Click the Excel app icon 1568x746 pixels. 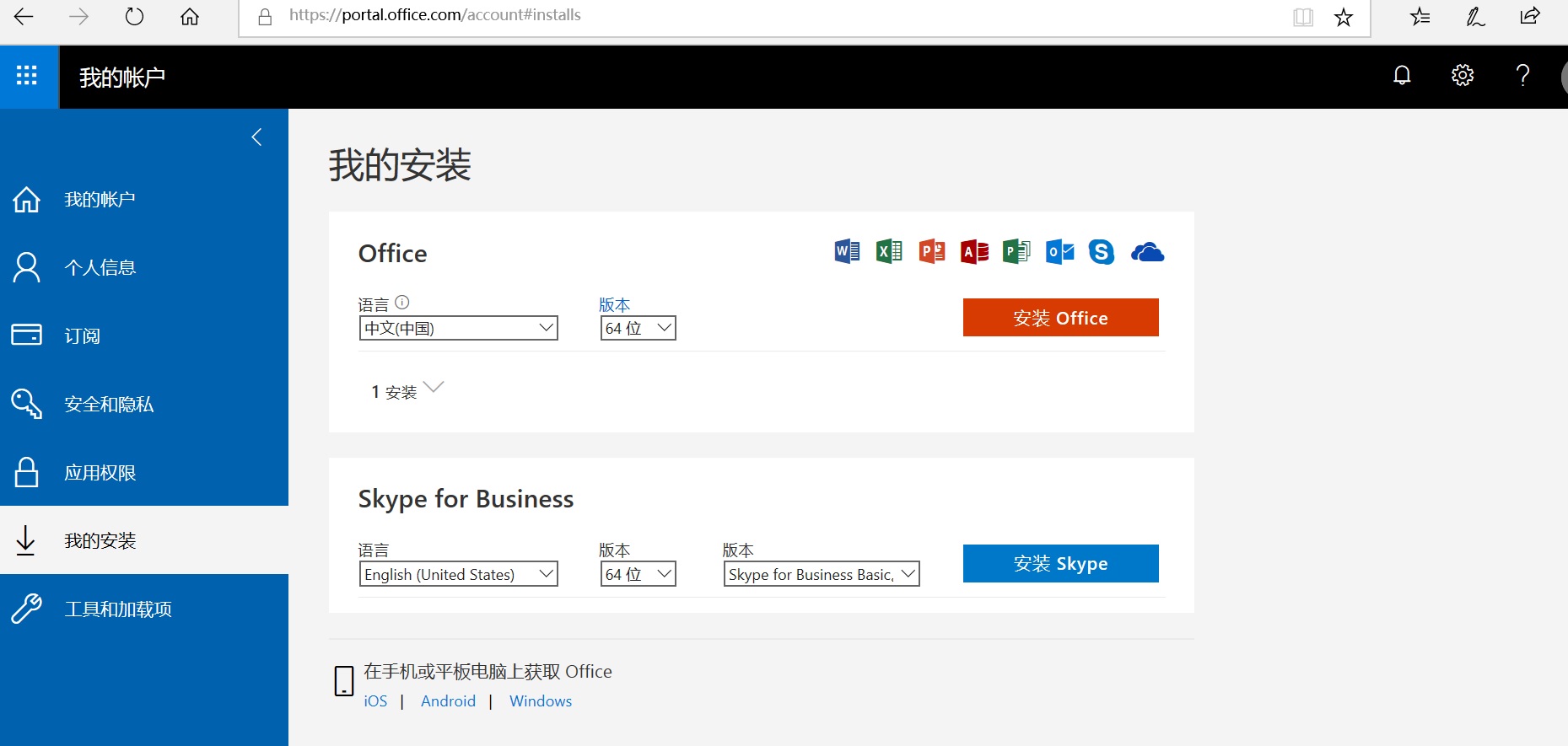coord(889,251)
